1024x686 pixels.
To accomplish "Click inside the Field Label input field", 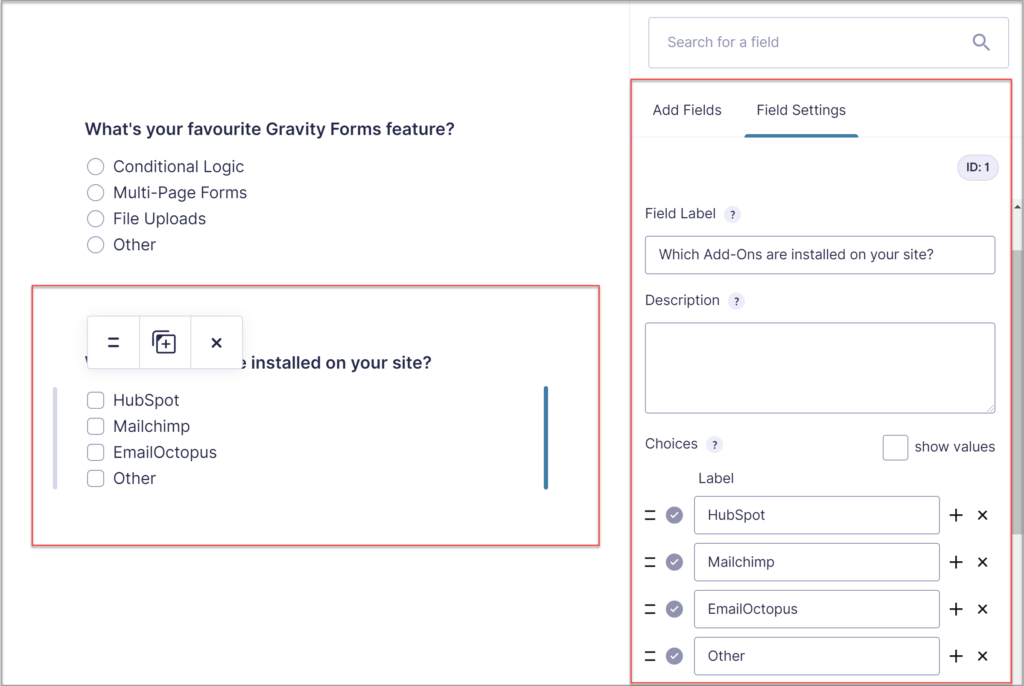I will click(x=820, y=255).
